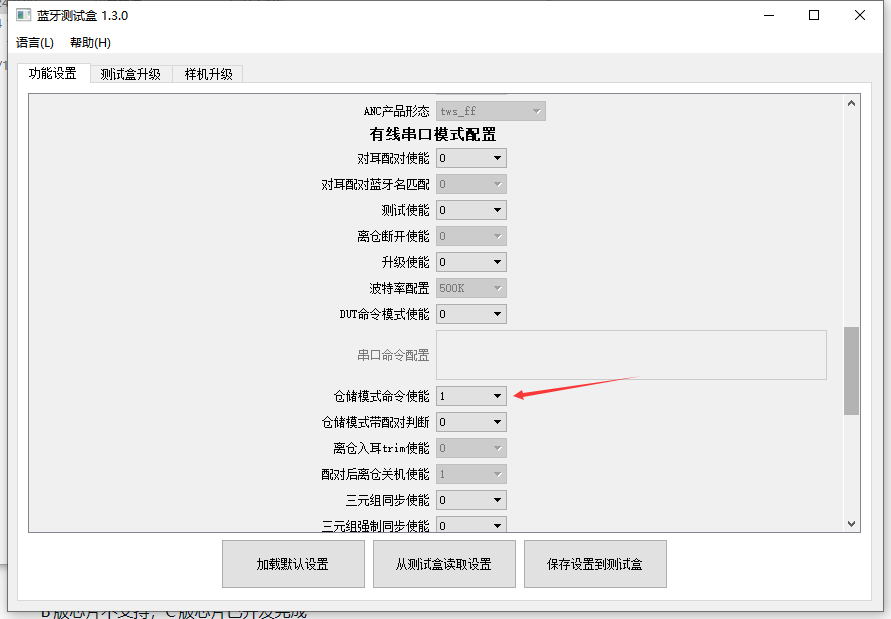Click the 串口命令配置 label
This screenshot has height=619, width=891.
tap(393, 355)
